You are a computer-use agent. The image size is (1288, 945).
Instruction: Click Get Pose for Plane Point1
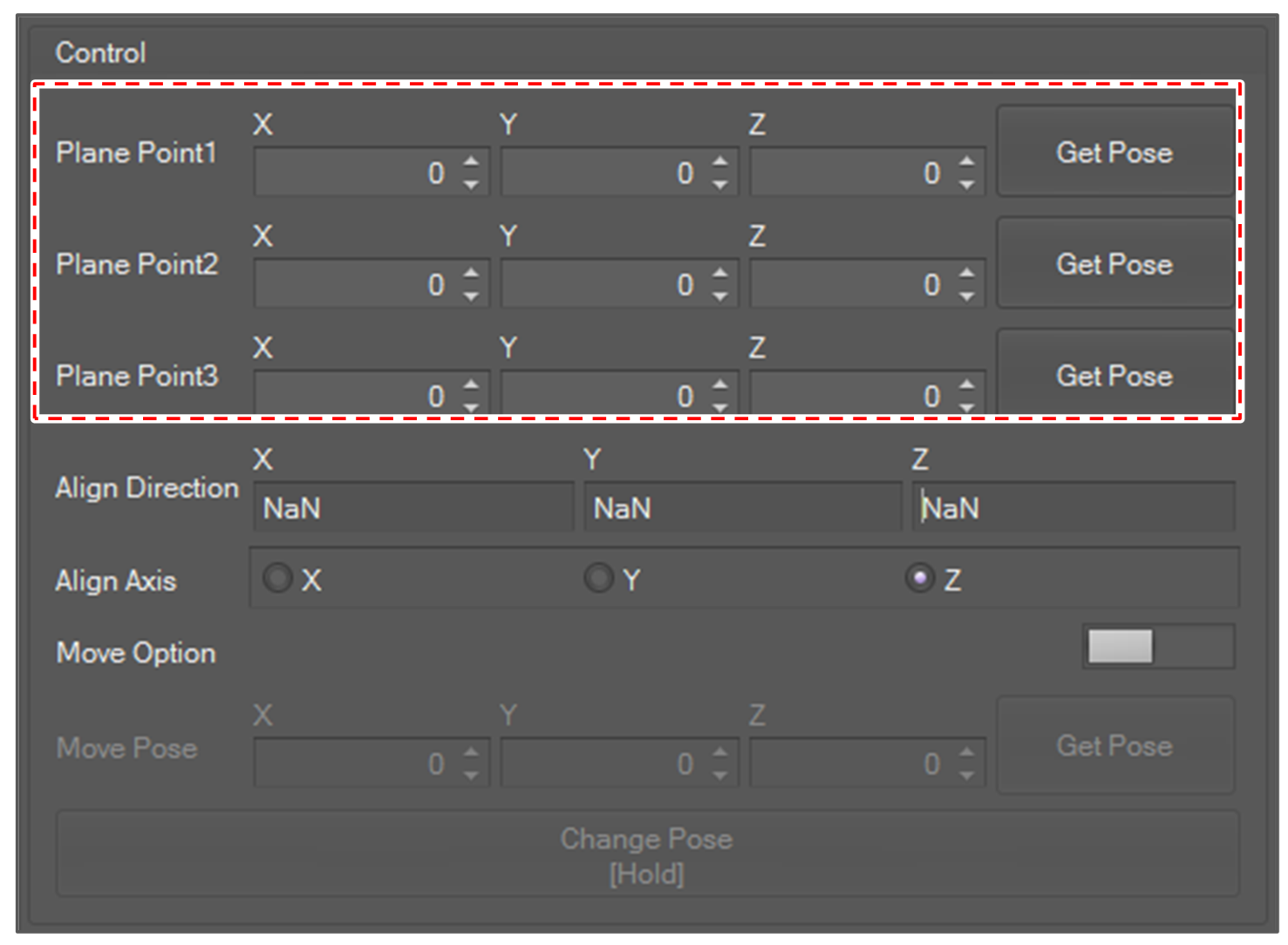[1114, 153]
